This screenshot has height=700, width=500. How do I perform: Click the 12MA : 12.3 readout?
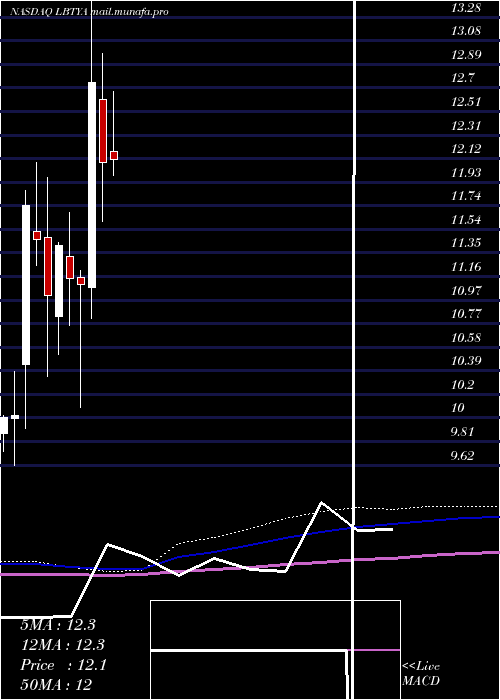(x=62, y=645)
